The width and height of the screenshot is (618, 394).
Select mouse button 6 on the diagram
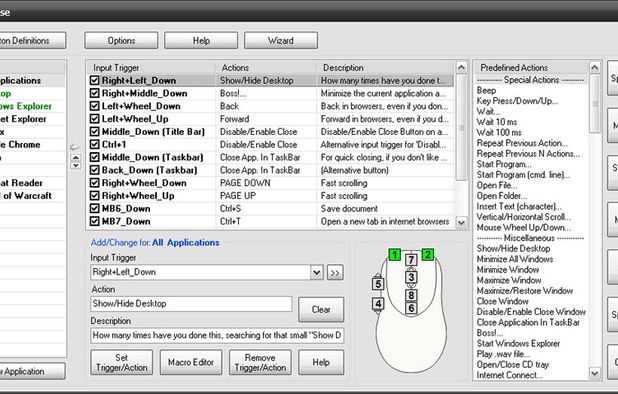click(411, 308)
